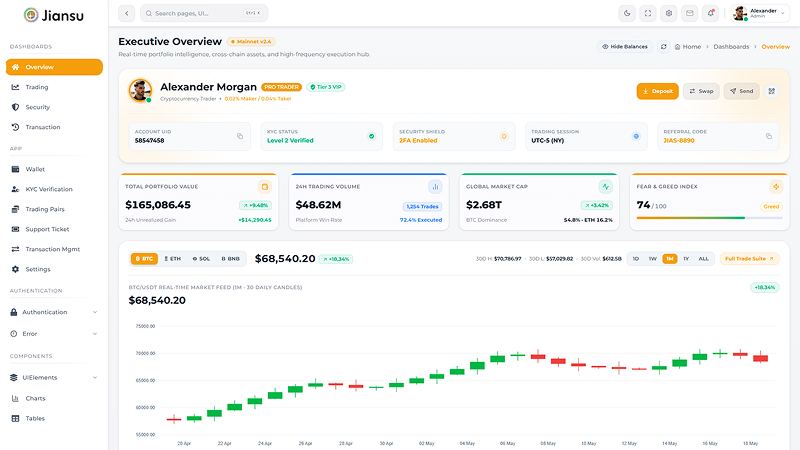
Task: Open settings gear in top bar
Action: point(669,13)
